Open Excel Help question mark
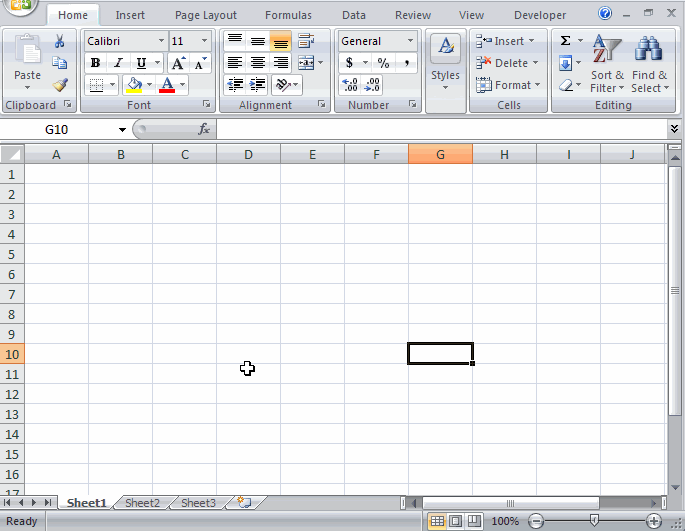 click(605, 14)
